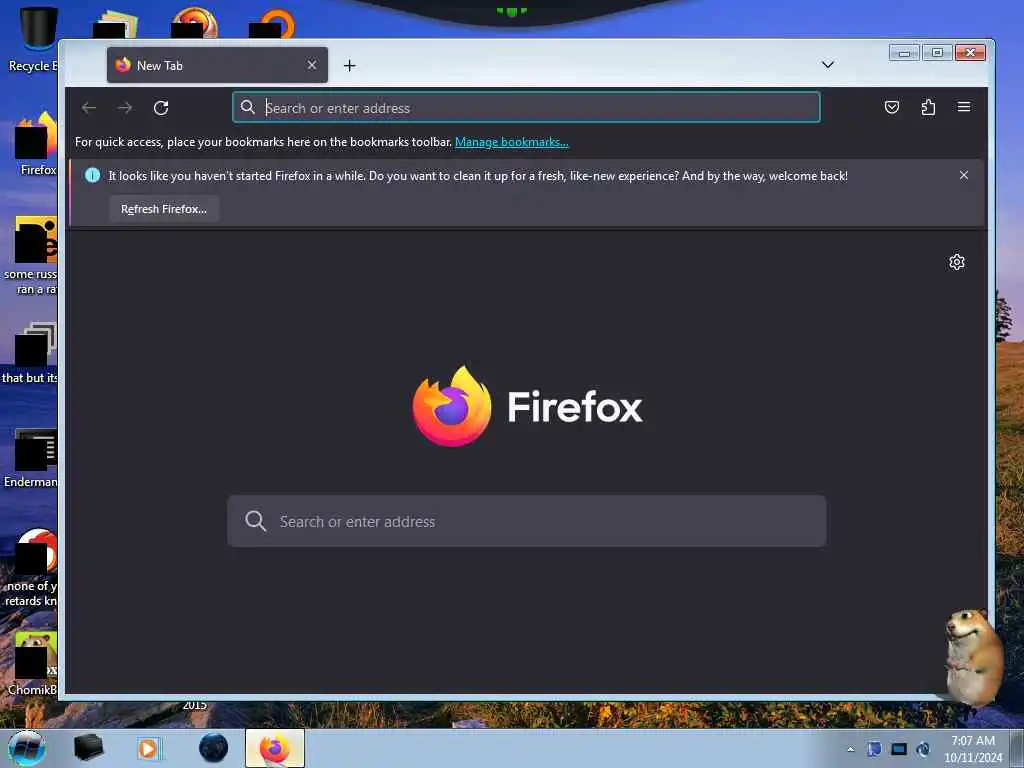Image resolution: width=1024 pixels, height=768 pixels.
Task: Show hidden system tray icons
Action: [x=850, y=749]
